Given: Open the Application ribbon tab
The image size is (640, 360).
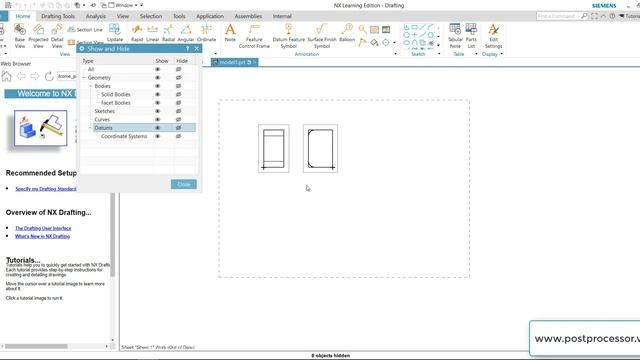Looking at the screenshot, I should click(210, 16).
